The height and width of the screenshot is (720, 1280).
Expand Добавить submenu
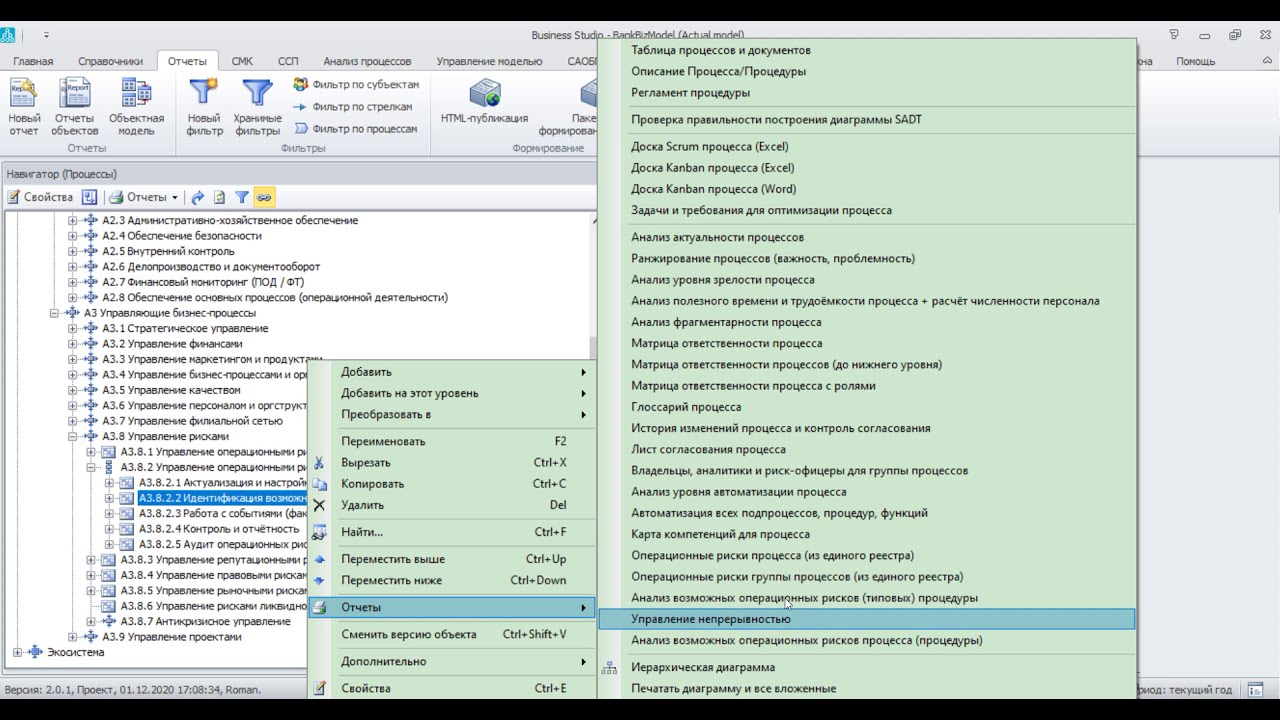(x=453, y=372)
